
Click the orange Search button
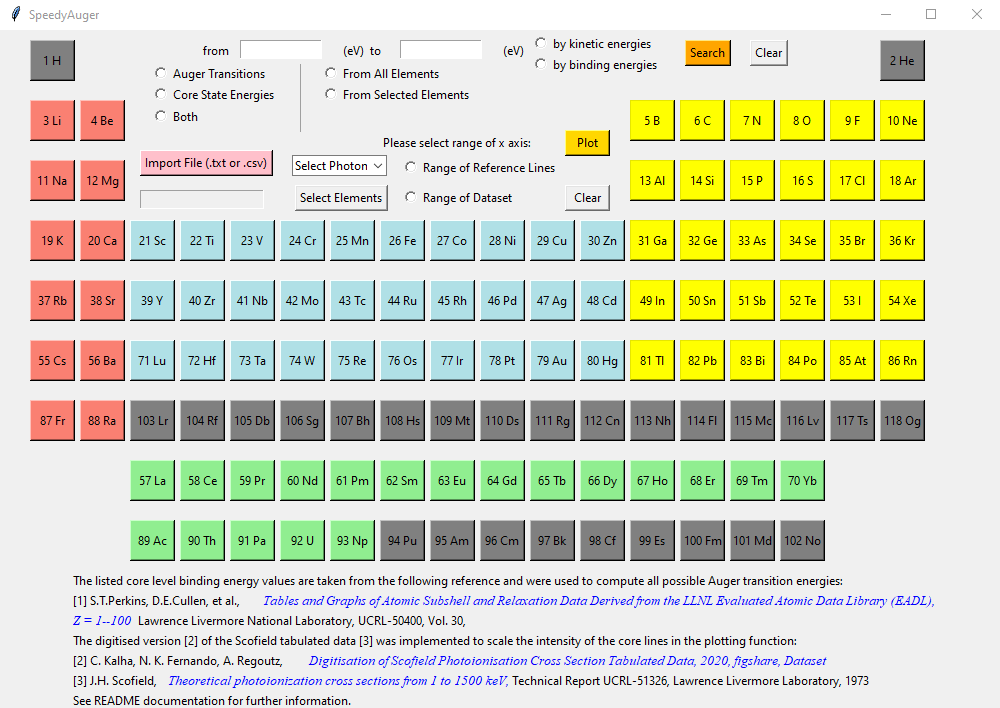707,53
